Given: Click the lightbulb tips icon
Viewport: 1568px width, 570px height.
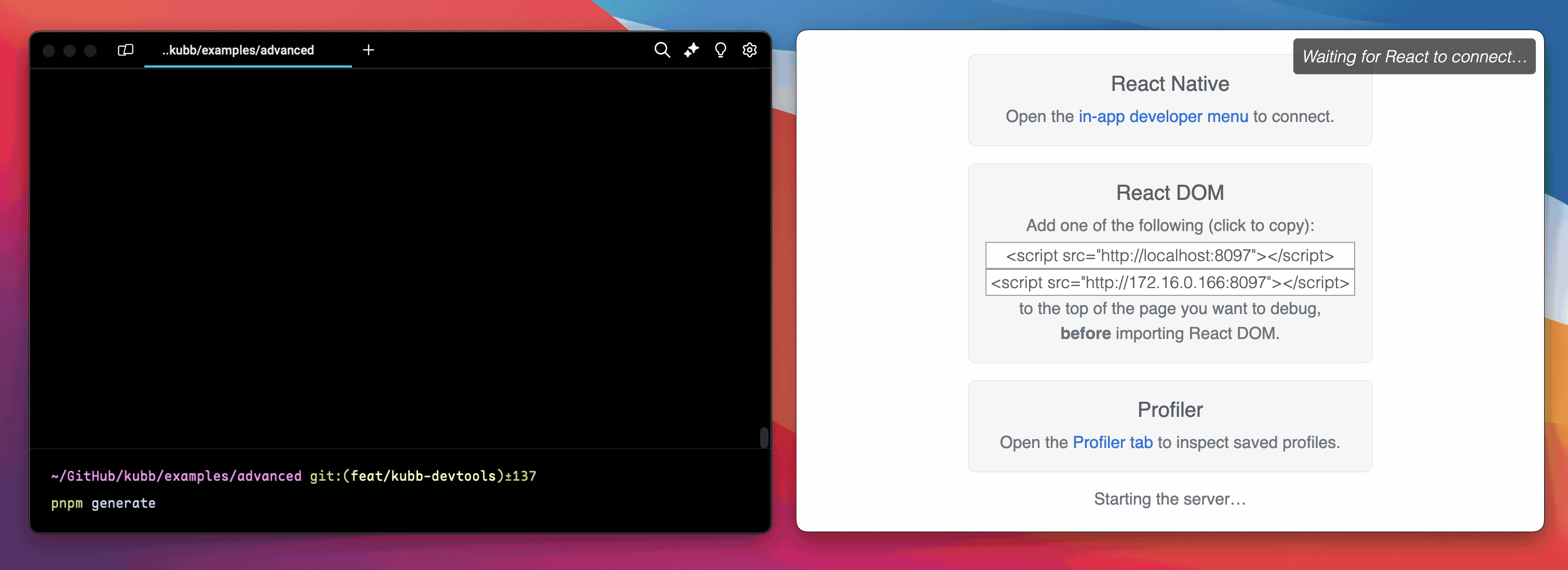Looking at the screenshot, I should [x=720, y=50].
